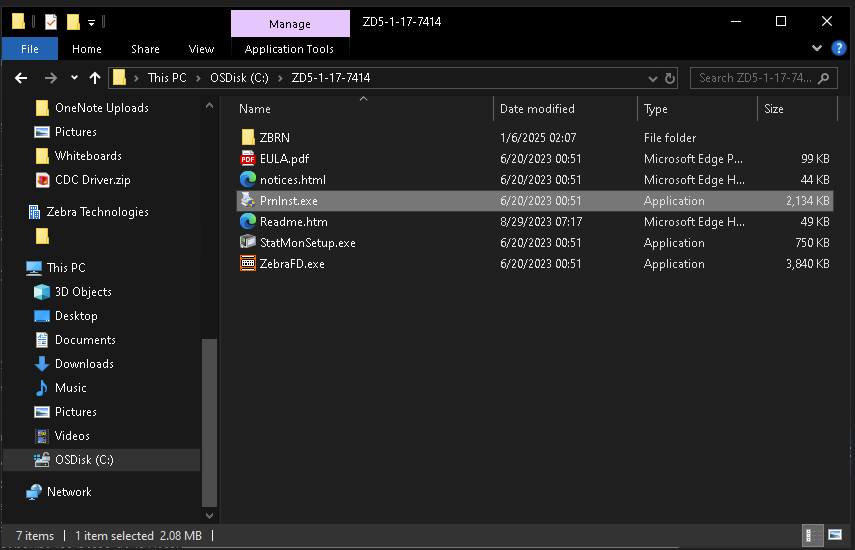Click the EULA.pdf file icon
The width and height of the screenshot is (855, 550).
tap(248, 159)
